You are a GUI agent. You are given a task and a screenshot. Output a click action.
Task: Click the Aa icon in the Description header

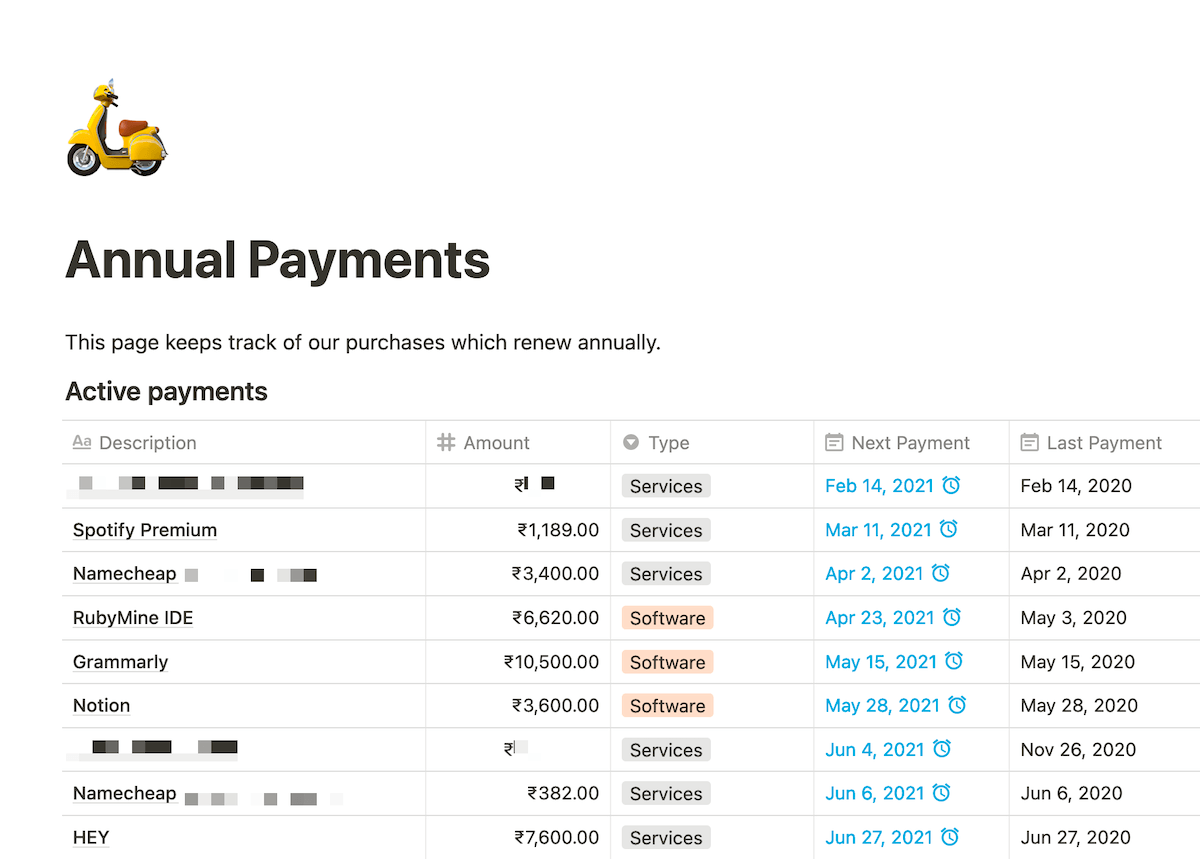[x=81, y=442]
